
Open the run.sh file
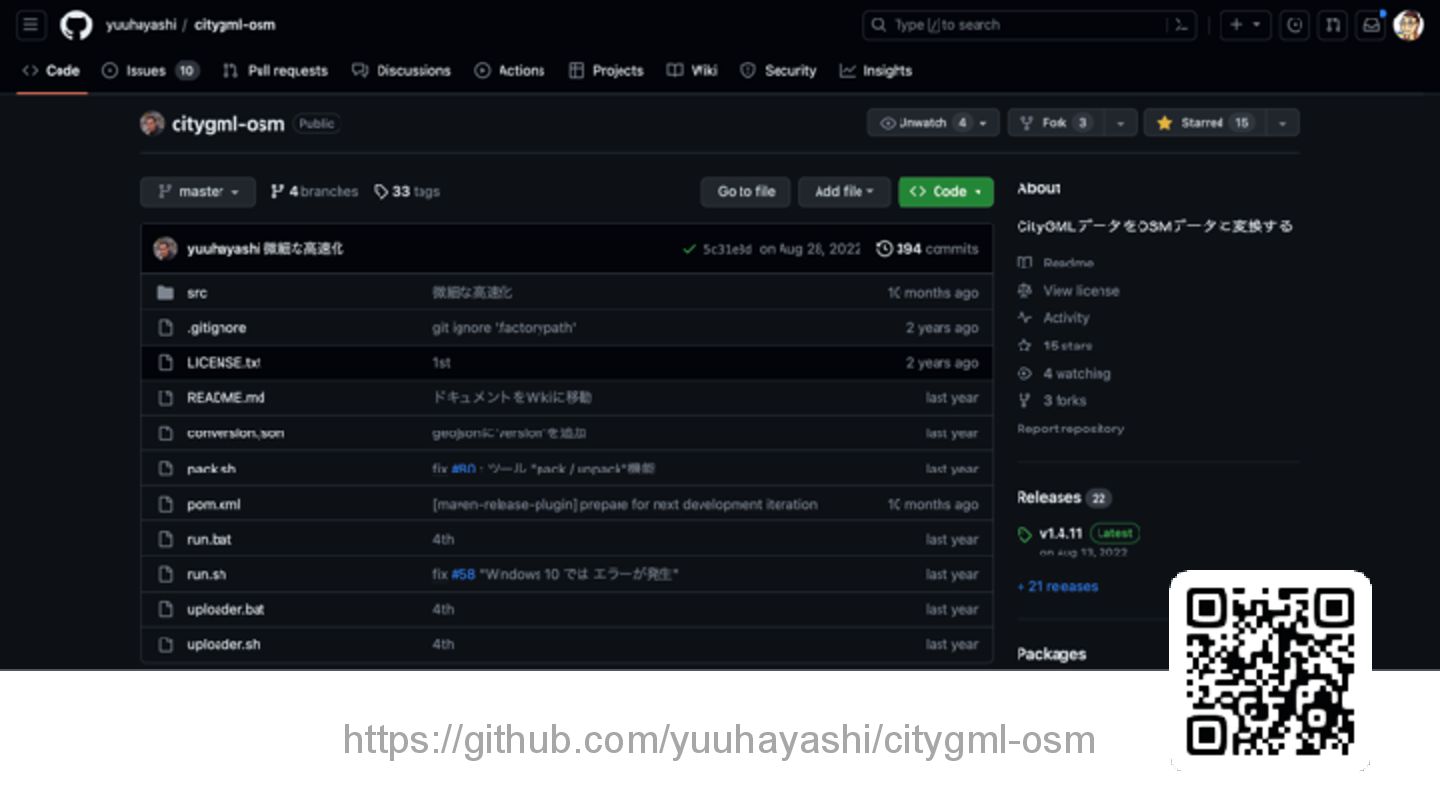pyautogui.click(x=206, y=574)
